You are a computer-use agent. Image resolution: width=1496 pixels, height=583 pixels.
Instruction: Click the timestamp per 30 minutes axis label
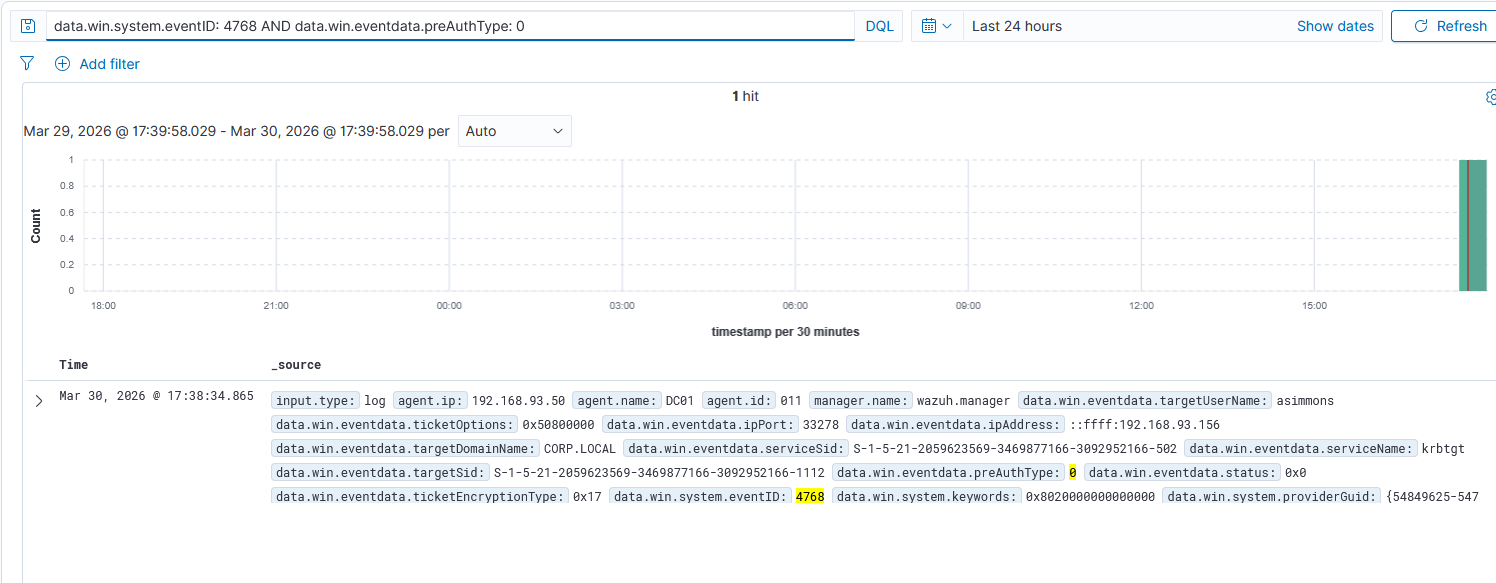[x=785, y=331]
